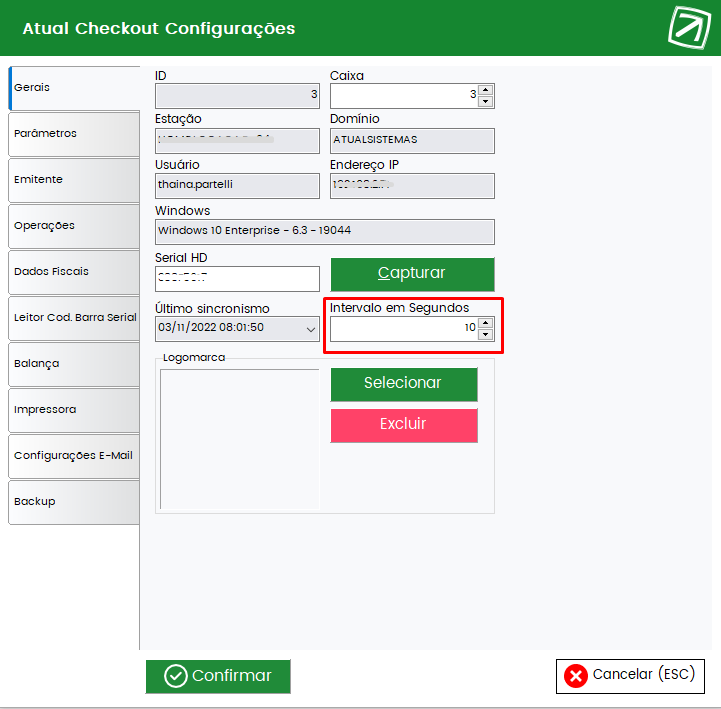
Task: Select the Operações tab
Action: [74, 226]
